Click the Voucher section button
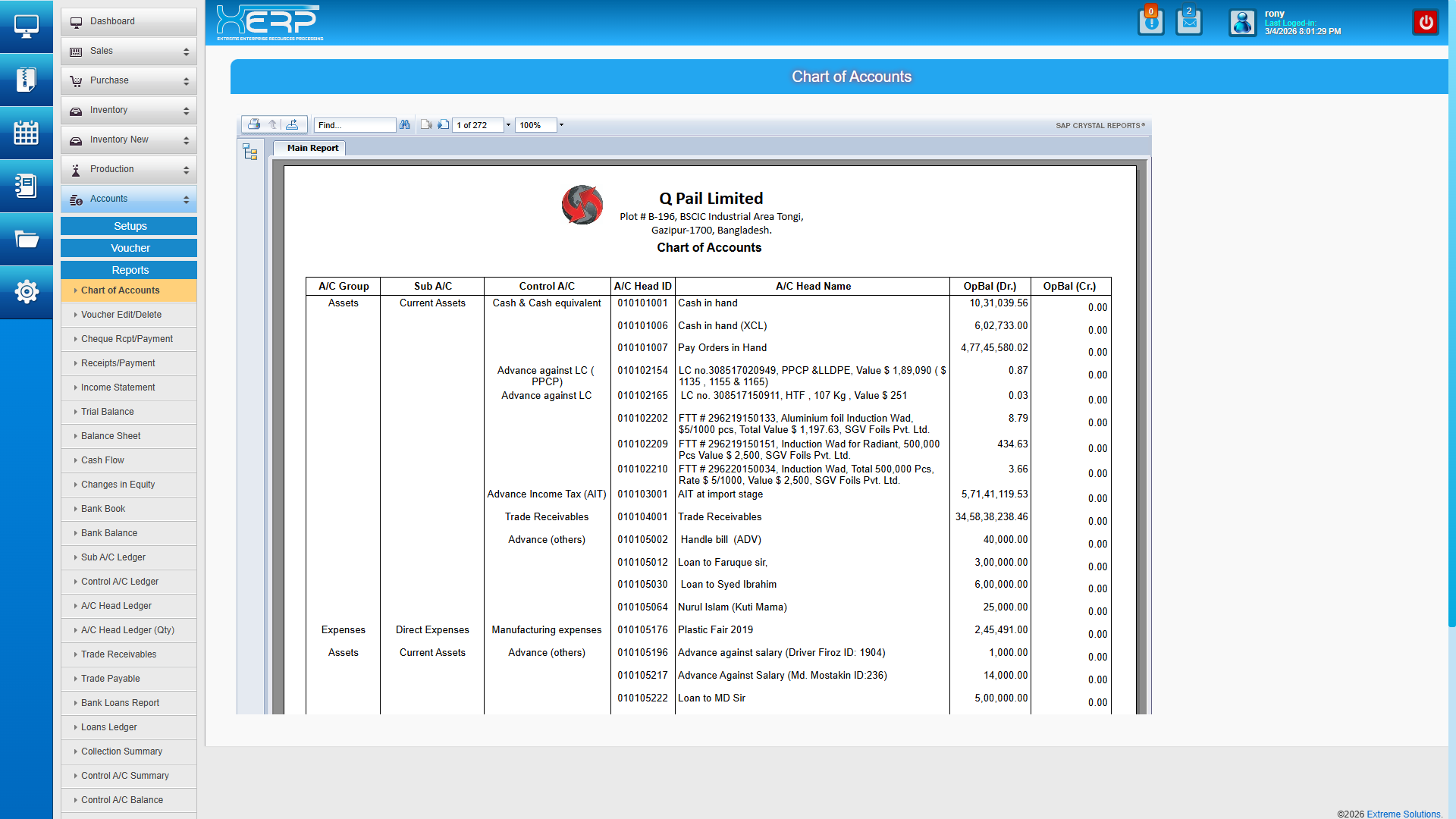Viewport: 1456px width, 819px height. [130, 248]
